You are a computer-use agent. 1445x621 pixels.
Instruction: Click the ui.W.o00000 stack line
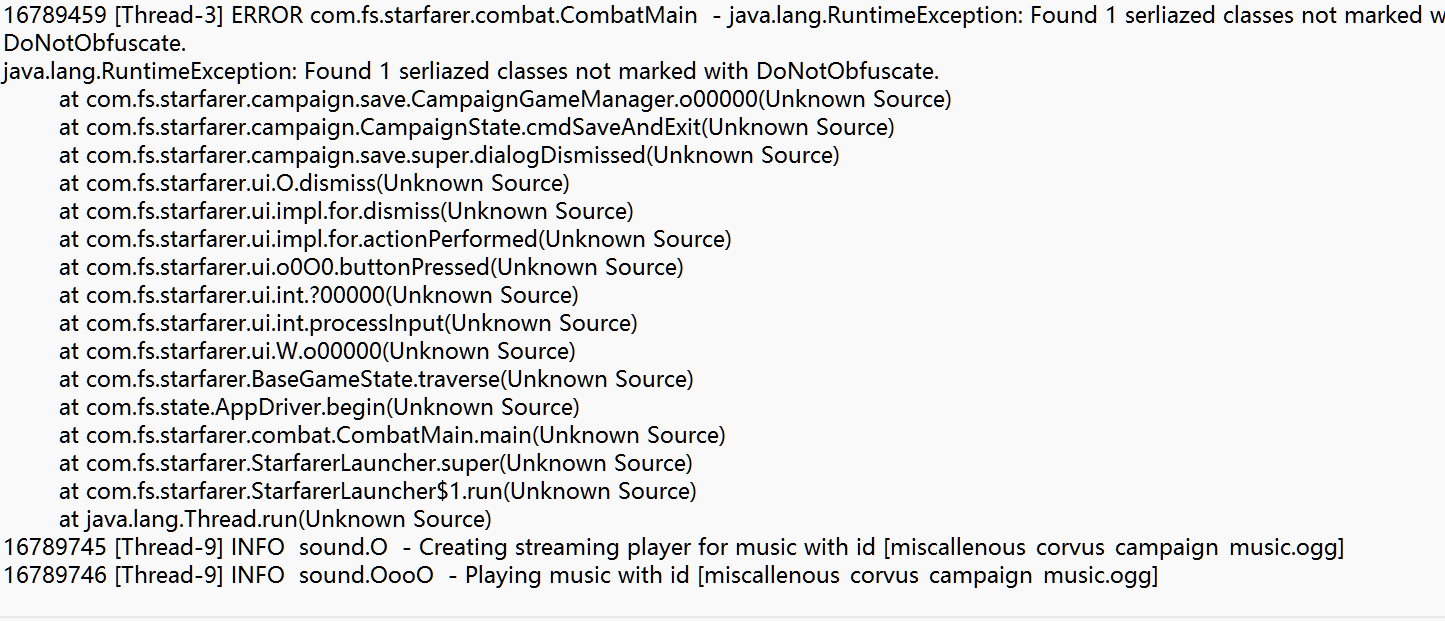(317, 352)
